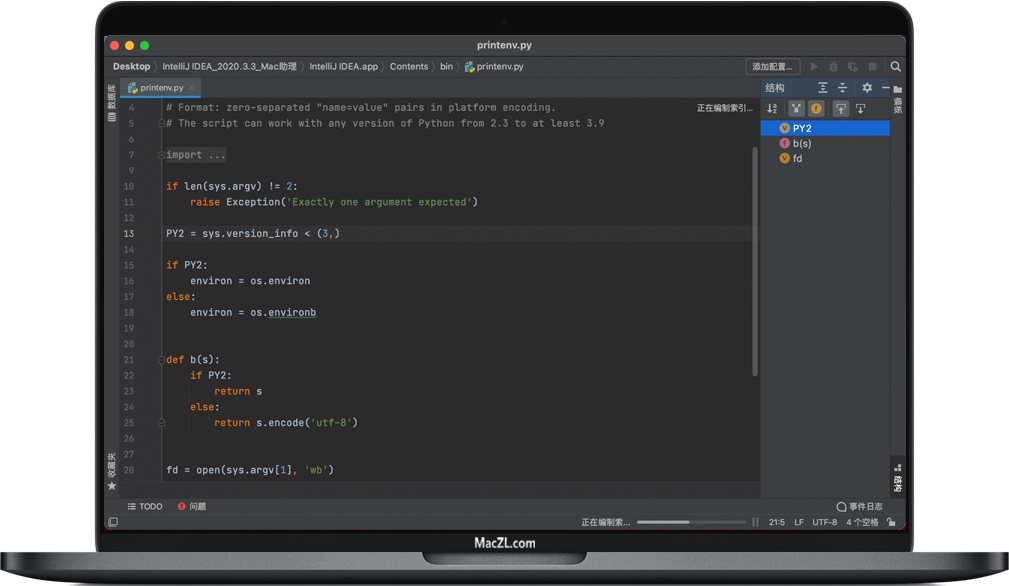Run the printenv.py script
The image size is (1009, 586).
815,67
